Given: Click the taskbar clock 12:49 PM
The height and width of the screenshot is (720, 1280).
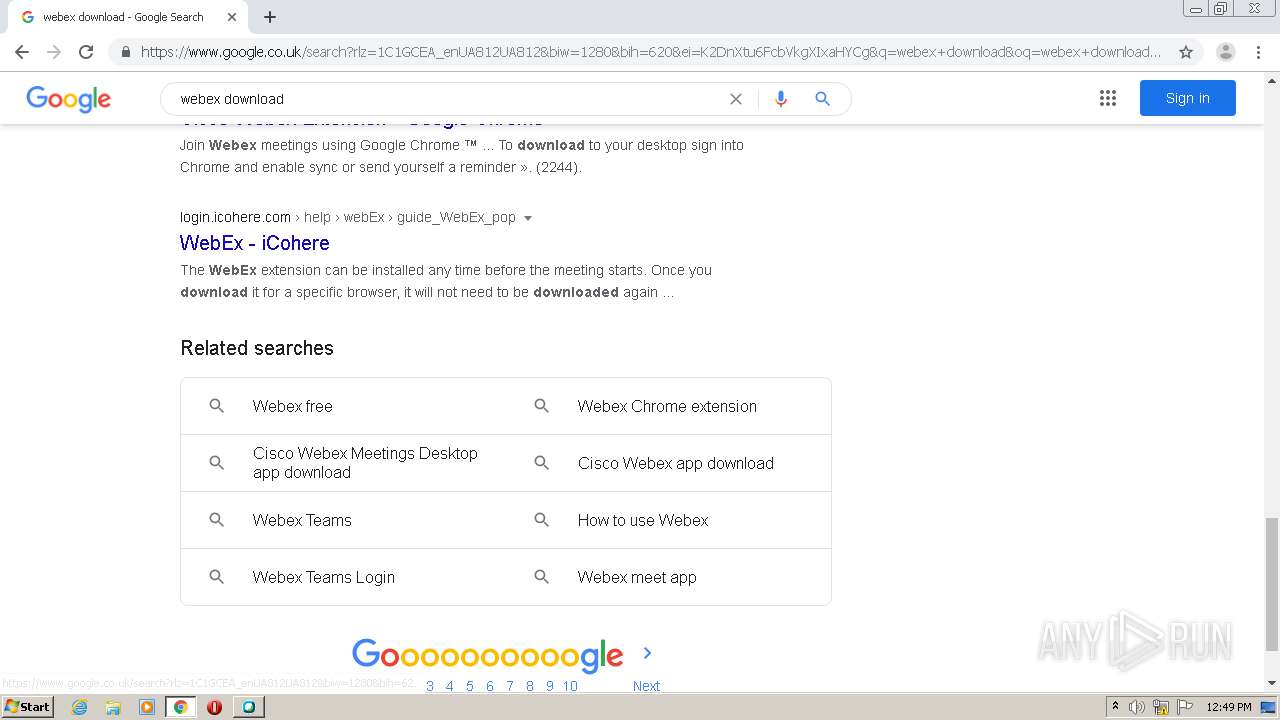Looking at the screenshot, I should [x=1229, y=707].
